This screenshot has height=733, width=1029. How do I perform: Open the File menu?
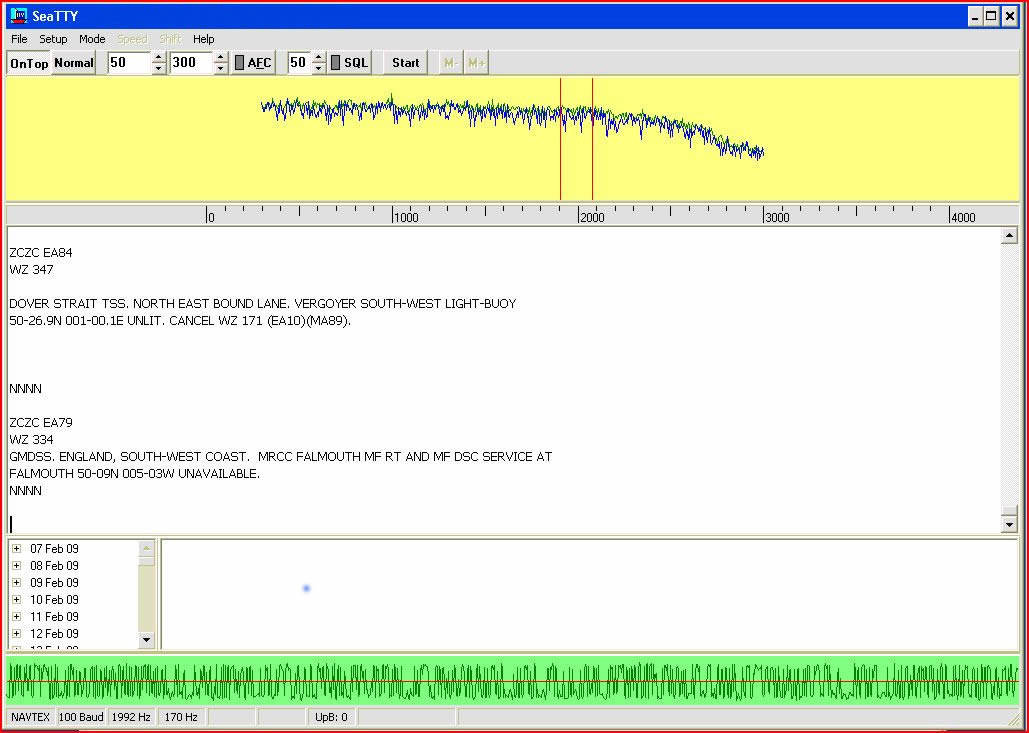click(x=19, y=39)
